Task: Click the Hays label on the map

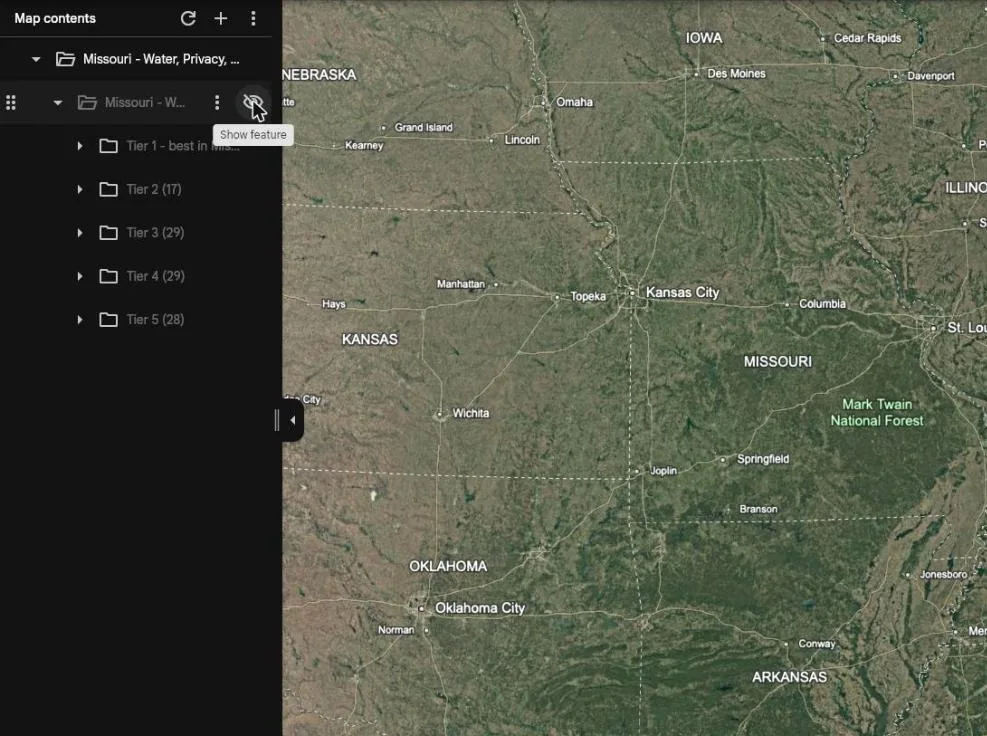Action: [x=334, y=304]
